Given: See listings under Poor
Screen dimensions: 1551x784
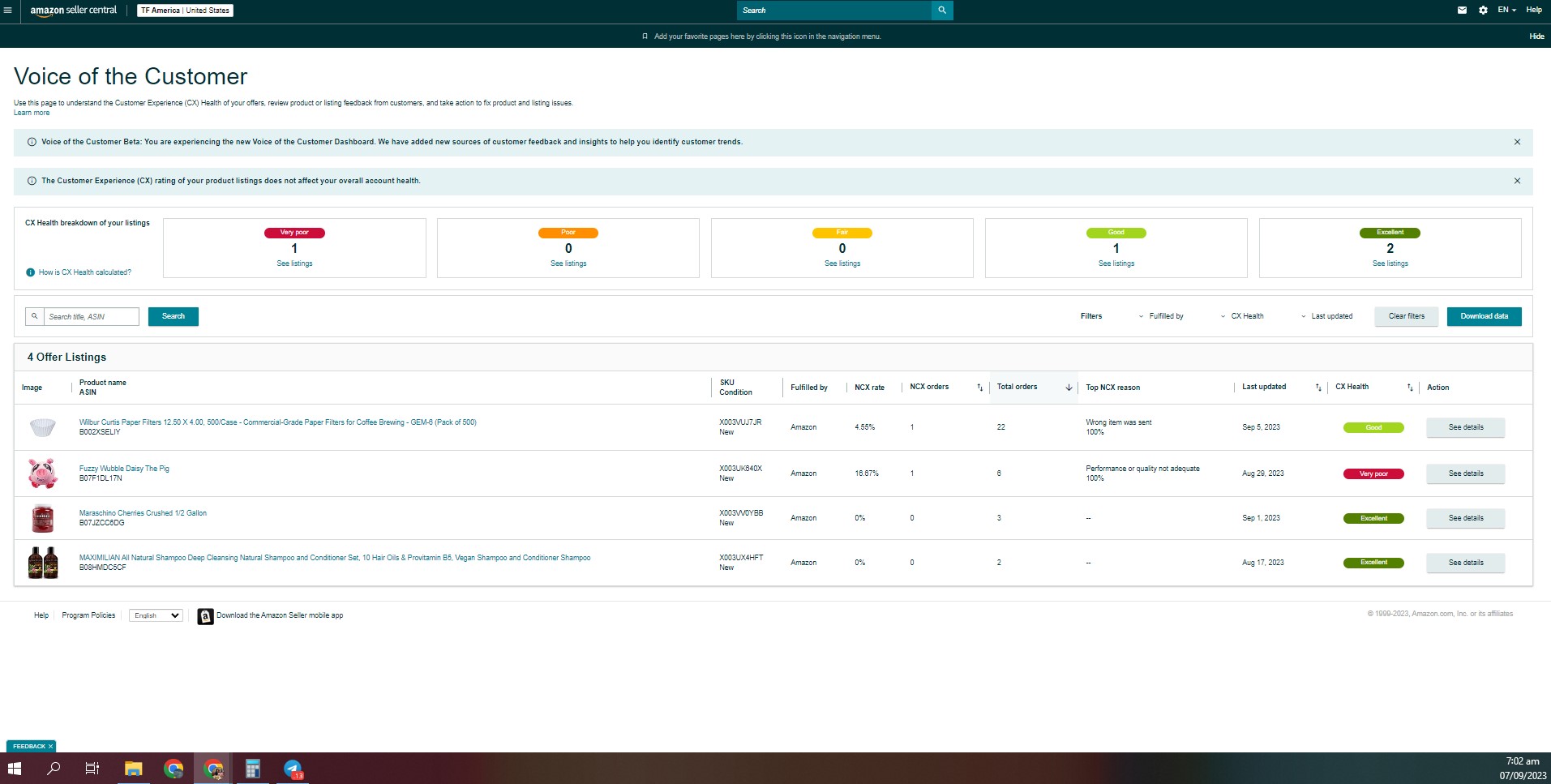Looking at the screenshot, I should pos(568,263).
